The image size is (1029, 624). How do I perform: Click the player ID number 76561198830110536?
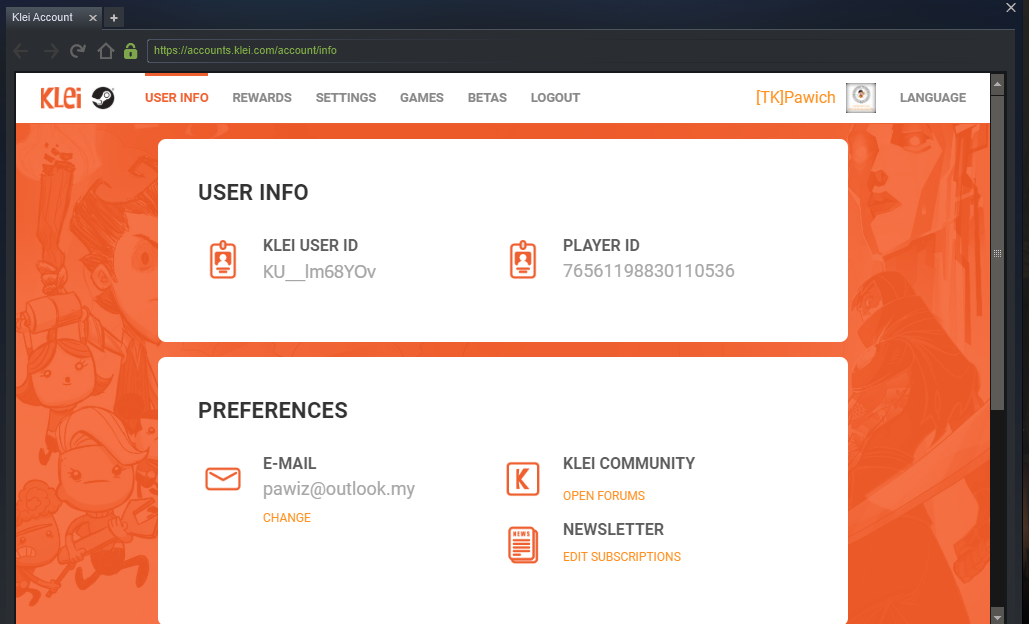pyautogui.click(x=648, y=271)
